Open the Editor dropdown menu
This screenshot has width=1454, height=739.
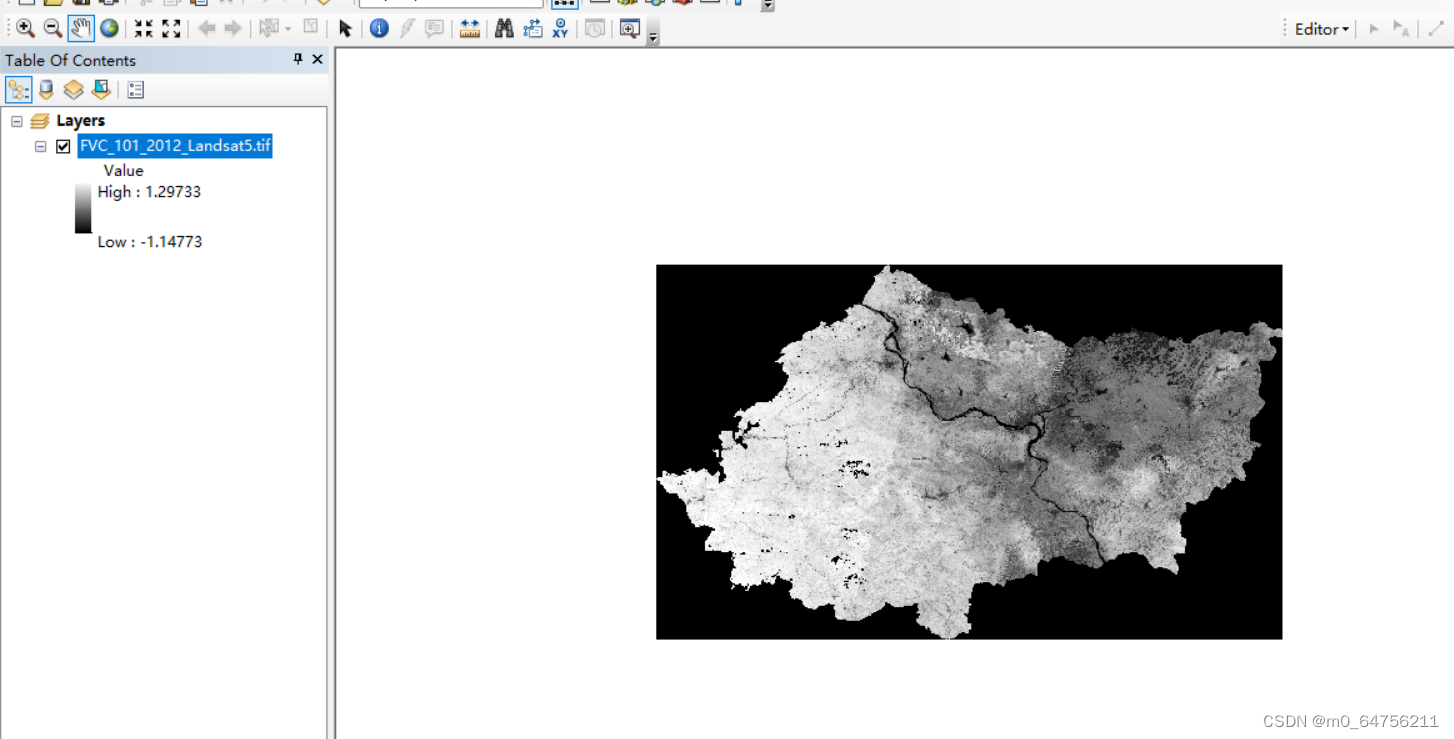click(1319, 29)
